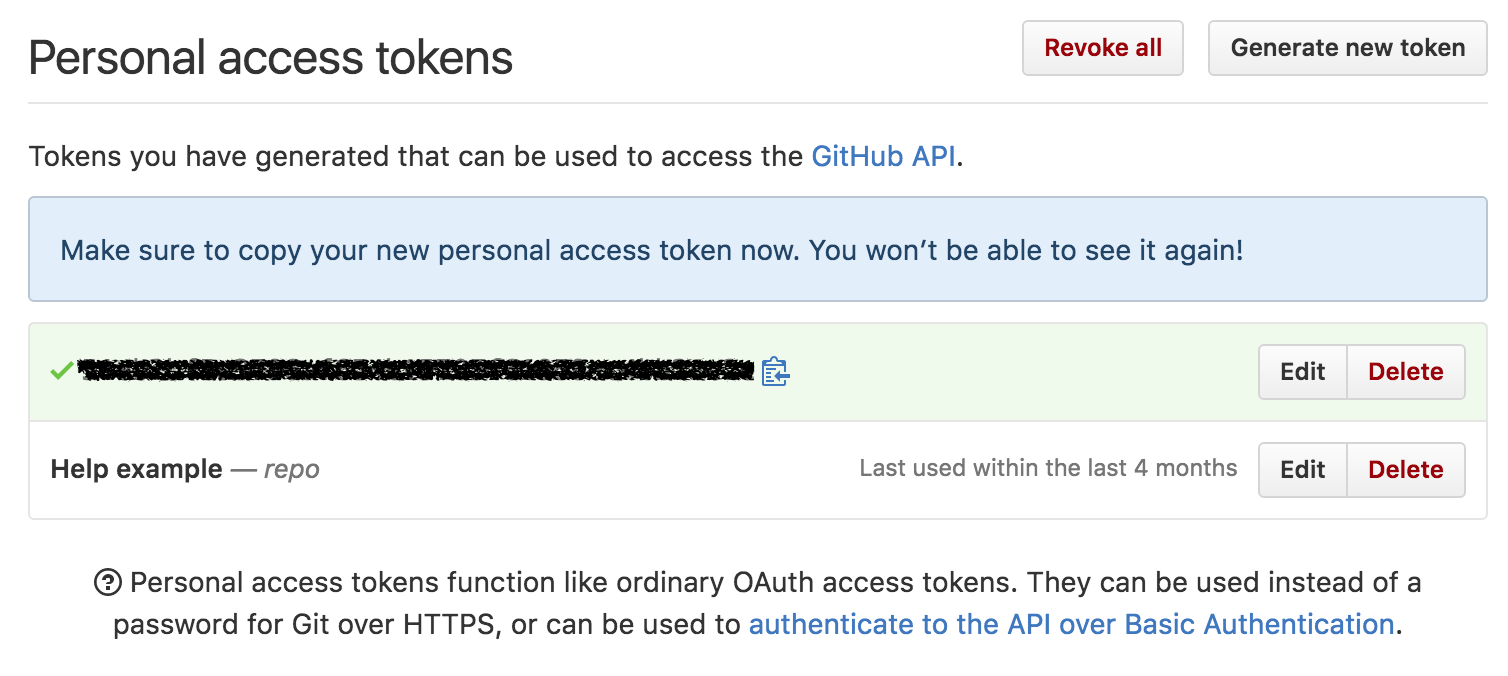Open the GitHub API link
1508x676 pixels.
pos(883,155)
